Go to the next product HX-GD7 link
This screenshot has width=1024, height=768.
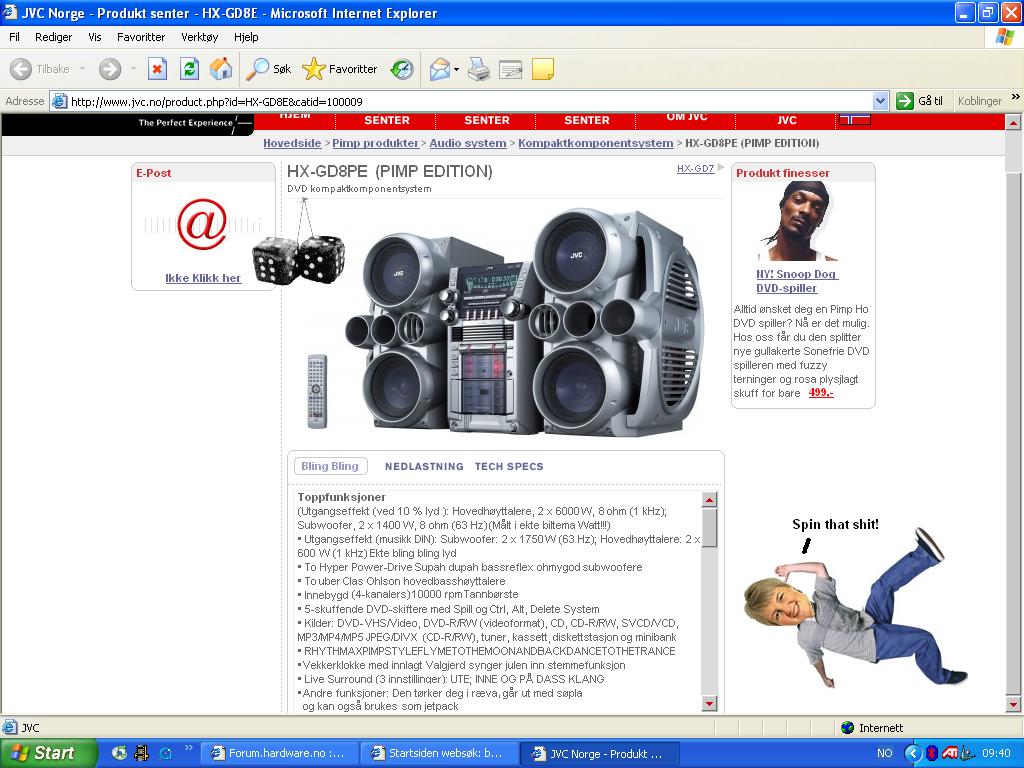[696, 168]
